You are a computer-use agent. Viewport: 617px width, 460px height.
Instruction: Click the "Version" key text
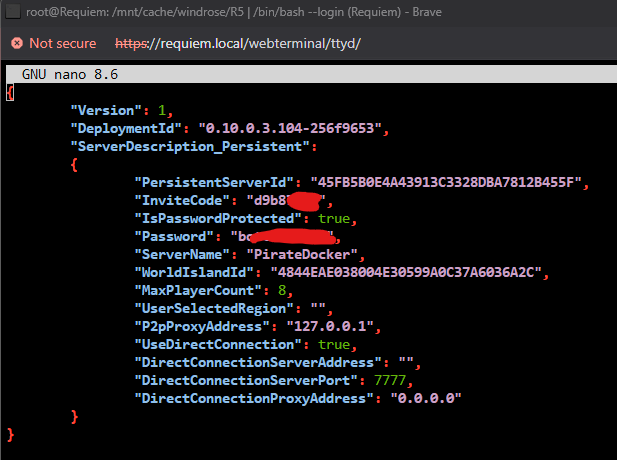tap(106, 111)
